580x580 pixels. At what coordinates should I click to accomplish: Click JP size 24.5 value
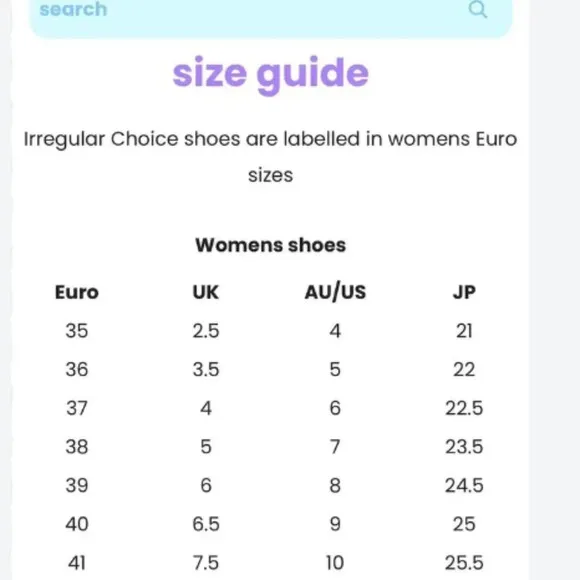pos(464,485)
